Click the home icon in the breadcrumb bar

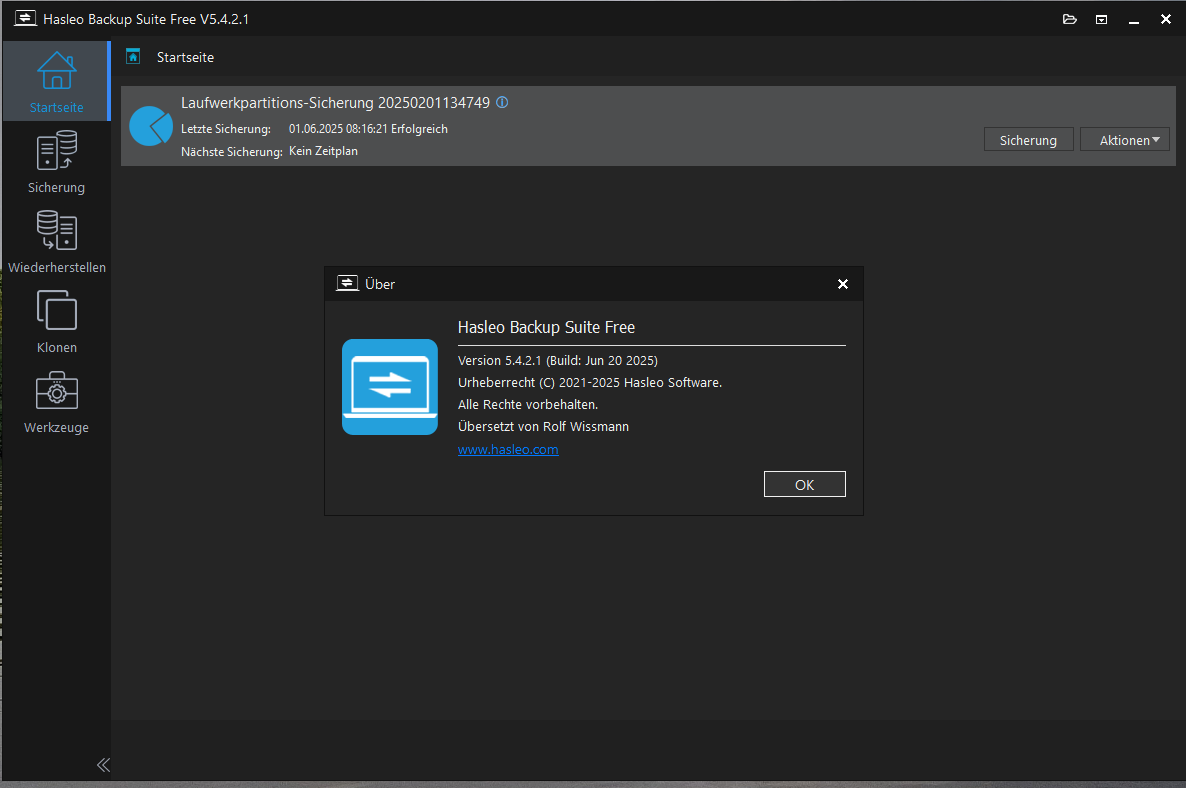point(133,56)
